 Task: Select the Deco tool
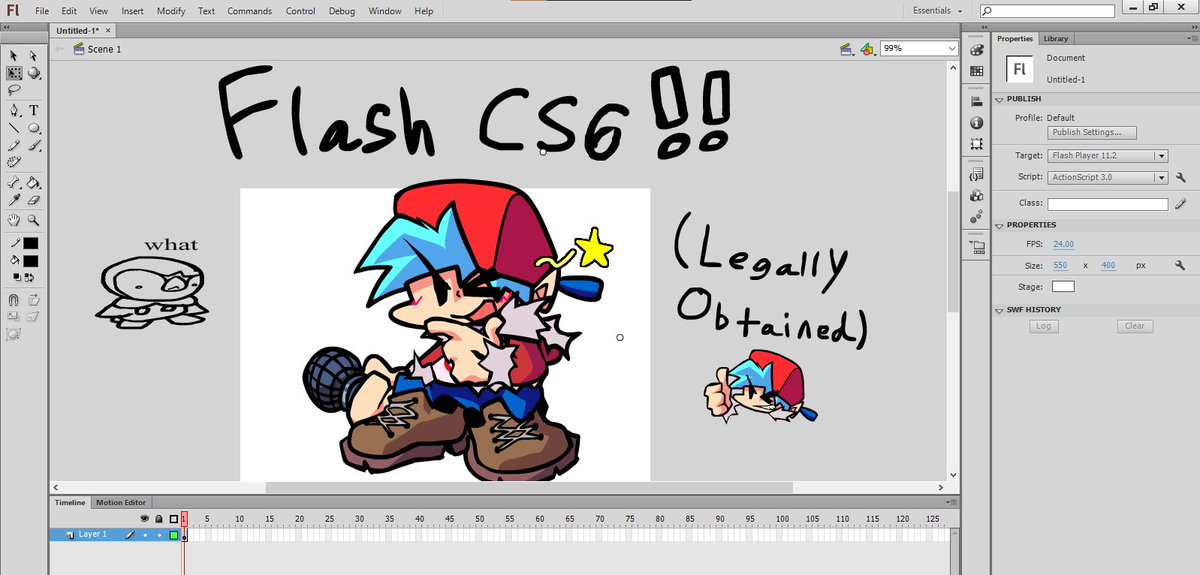[x=14, y=162]
